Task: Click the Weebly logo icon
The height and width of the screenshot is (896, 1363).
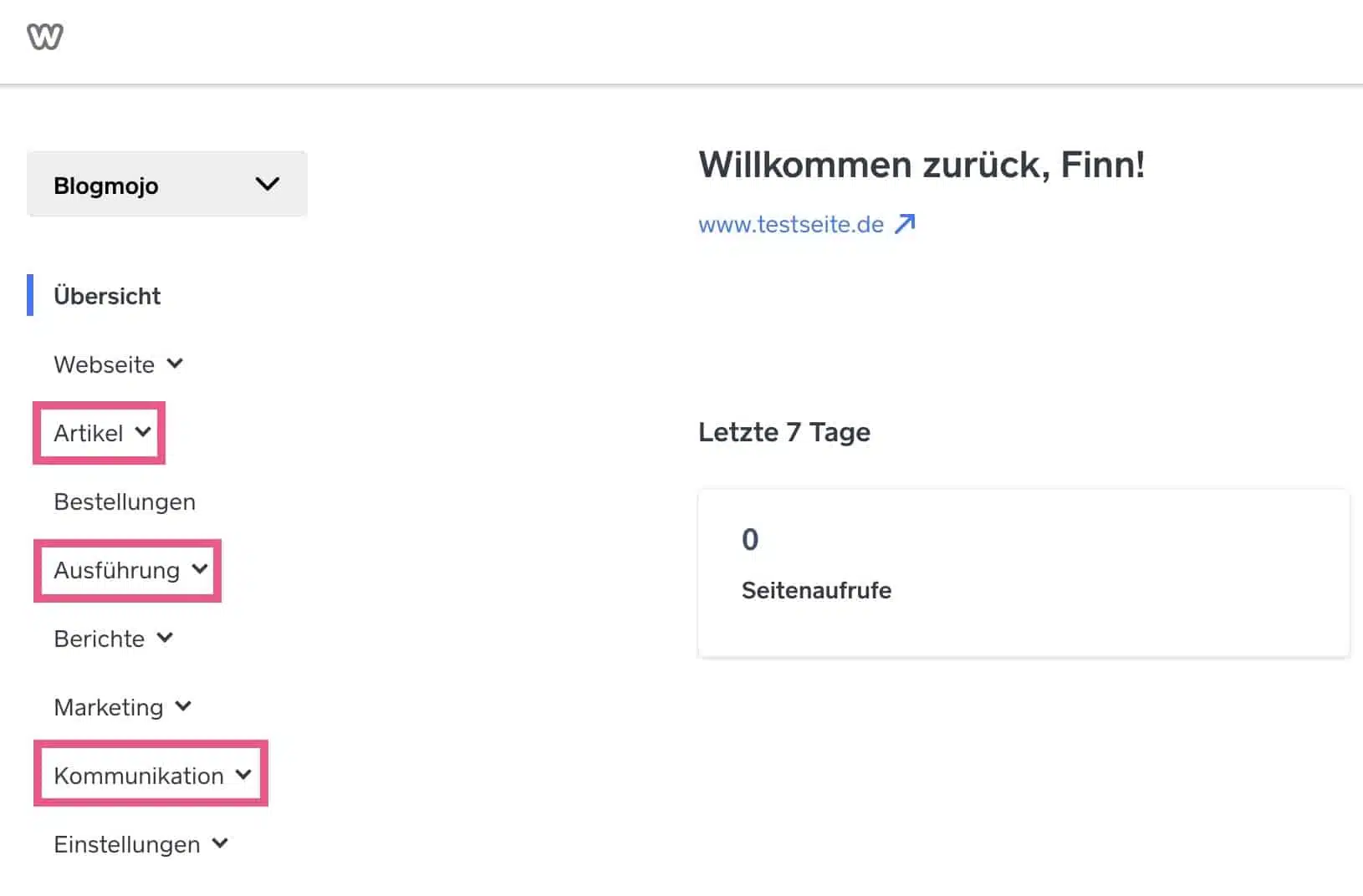Action: (45, 36)
